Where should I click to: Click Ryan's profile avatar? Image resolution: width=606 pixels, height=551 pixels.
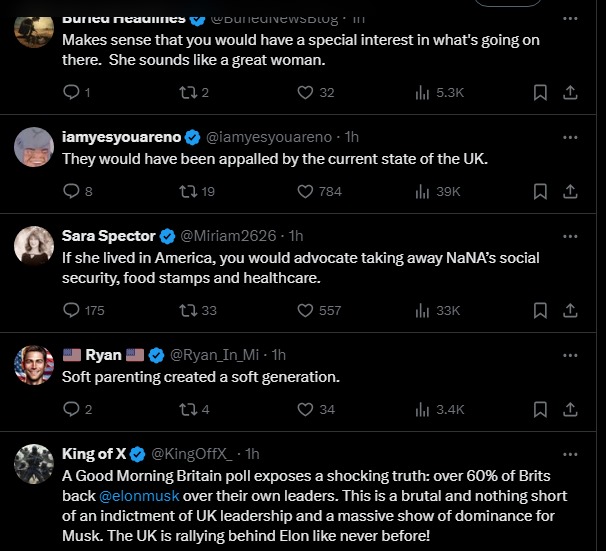(34, 365)
